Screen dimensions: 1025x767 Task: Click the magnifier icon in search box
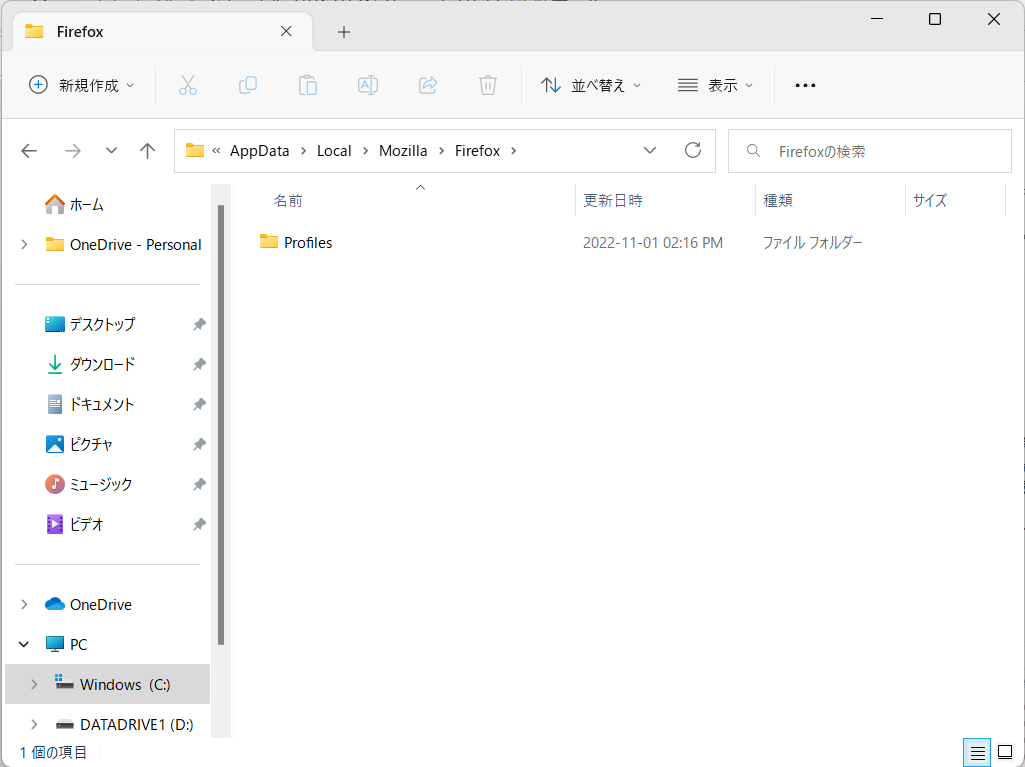(x=753, y=151)
